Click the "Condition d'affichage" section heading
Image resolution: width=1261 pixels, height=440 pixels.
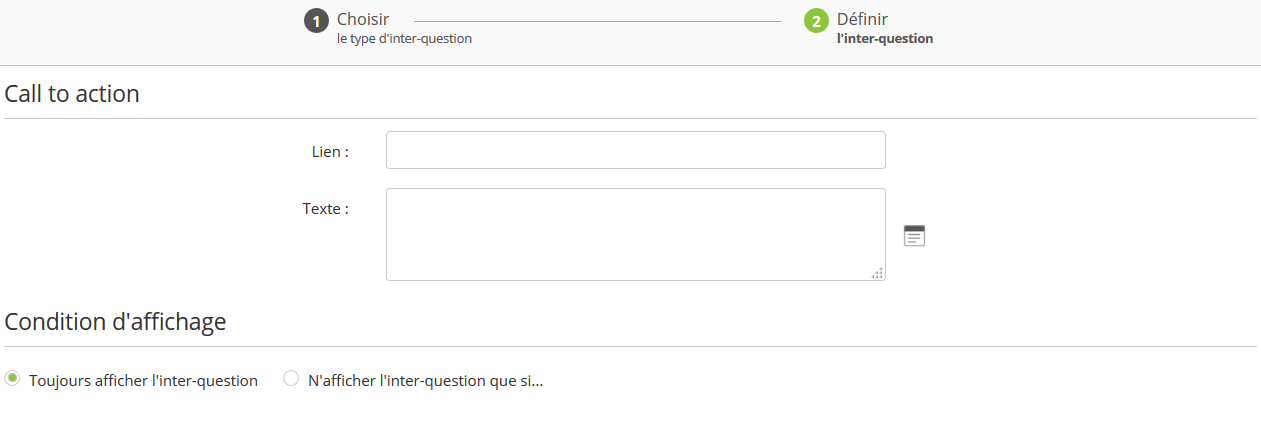click(115, 322)
